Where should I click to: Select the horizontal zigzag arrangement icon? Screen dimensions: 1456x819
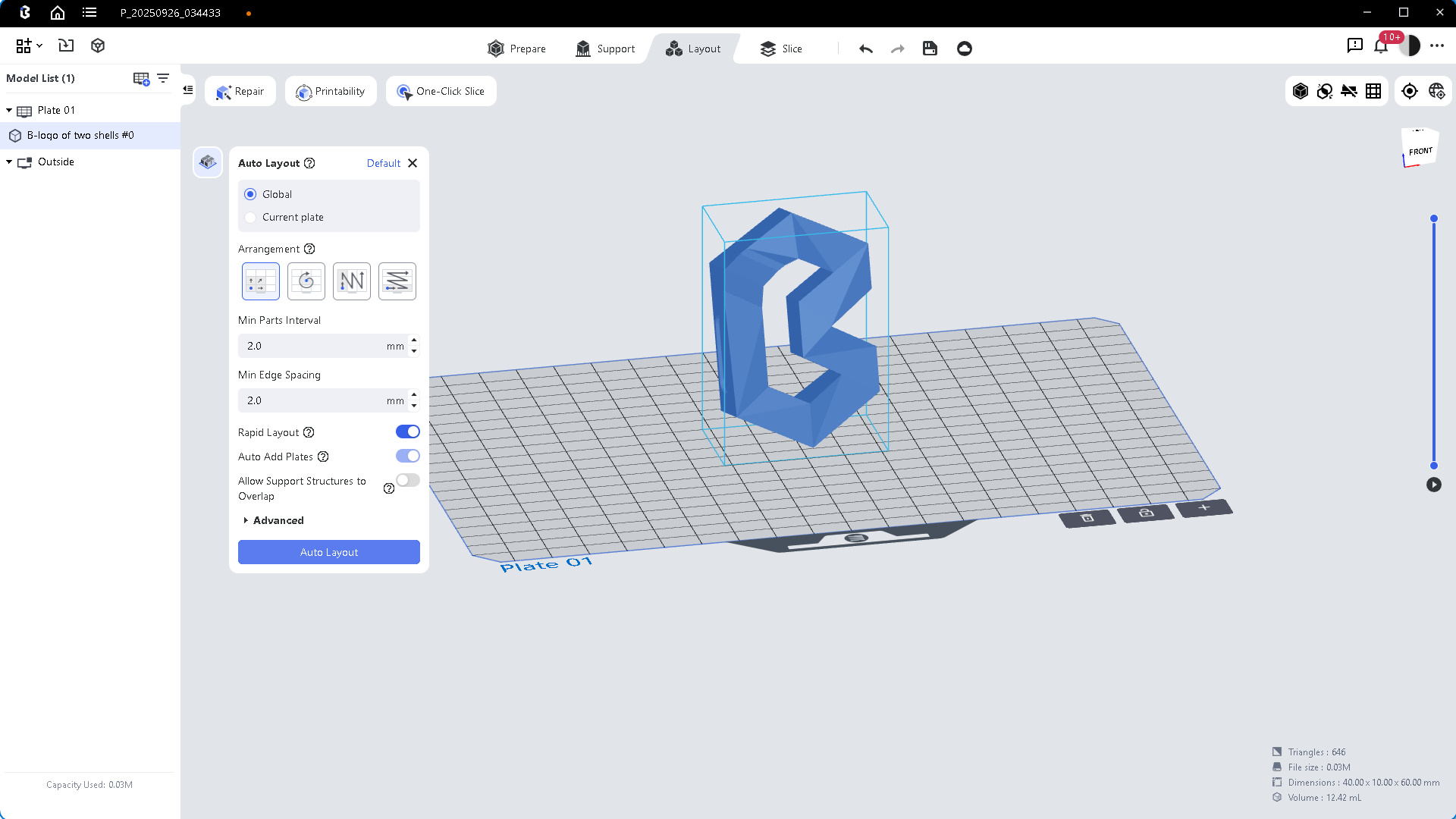pyautogui.click(x=397, y=281)
